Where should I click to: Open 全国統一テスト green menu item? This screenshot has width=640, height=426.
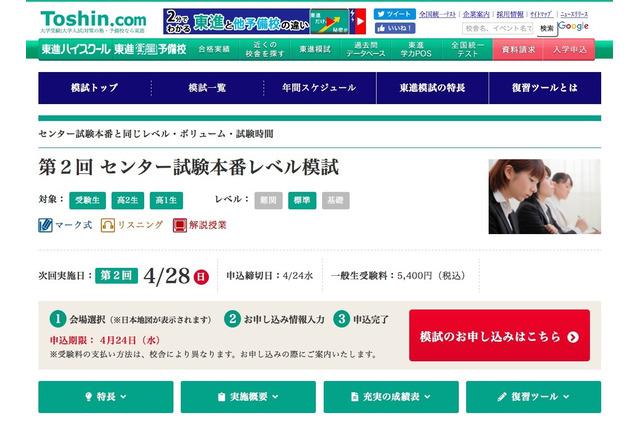coord(467,49)
